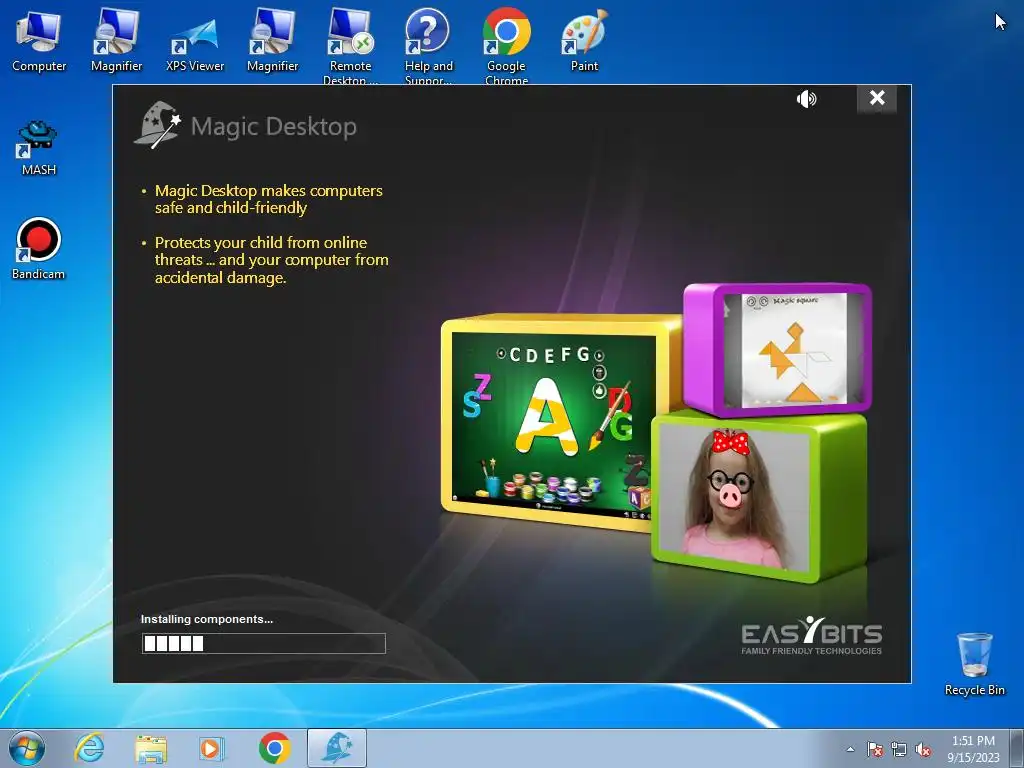Open Windows Media Player from the taskbar

pyautogui.click(x=212, y=748)
